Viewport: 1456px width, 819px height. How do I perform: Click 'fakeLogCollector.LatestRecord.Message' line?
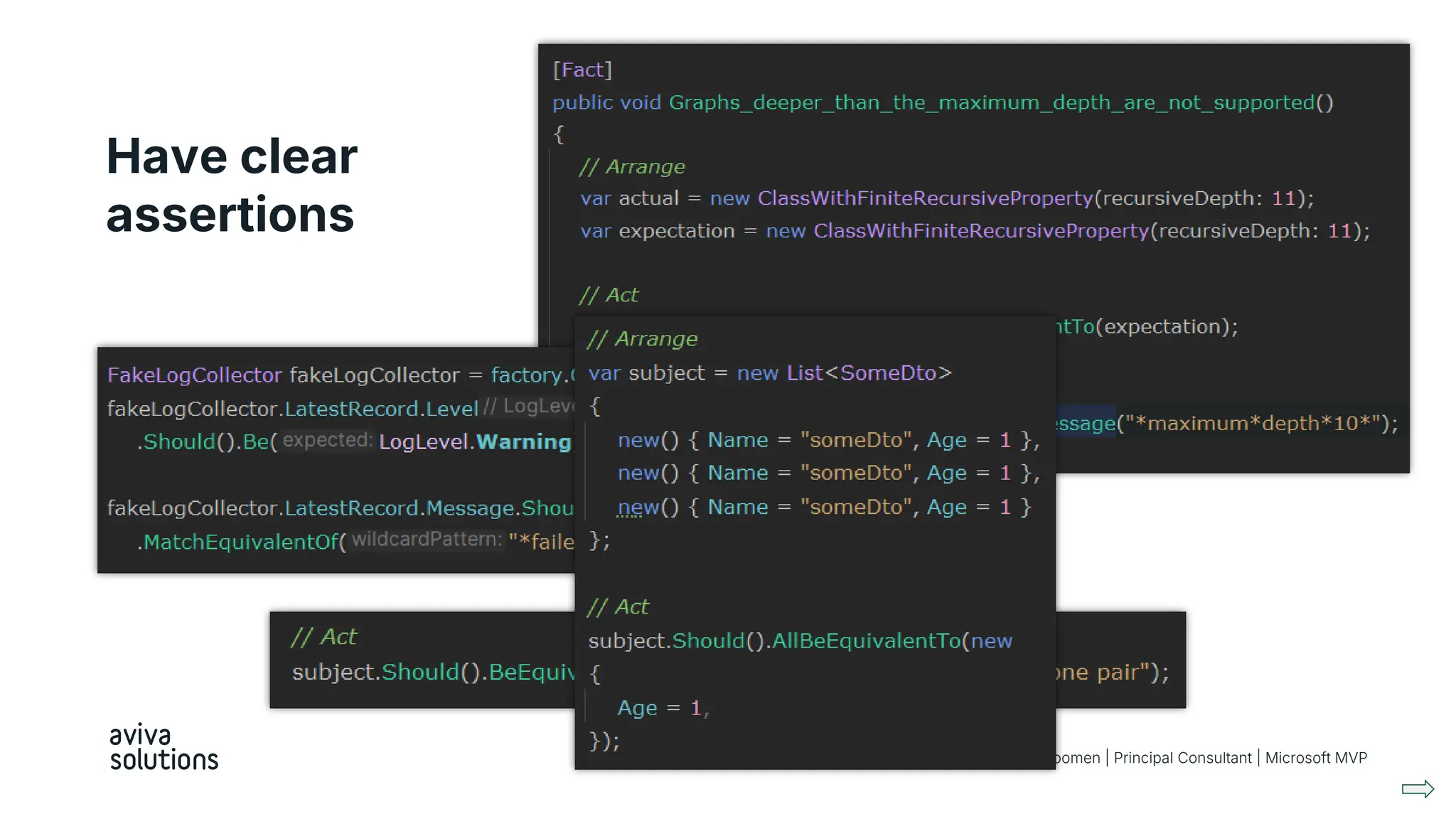pyautogui.click(x=340, y=508)
